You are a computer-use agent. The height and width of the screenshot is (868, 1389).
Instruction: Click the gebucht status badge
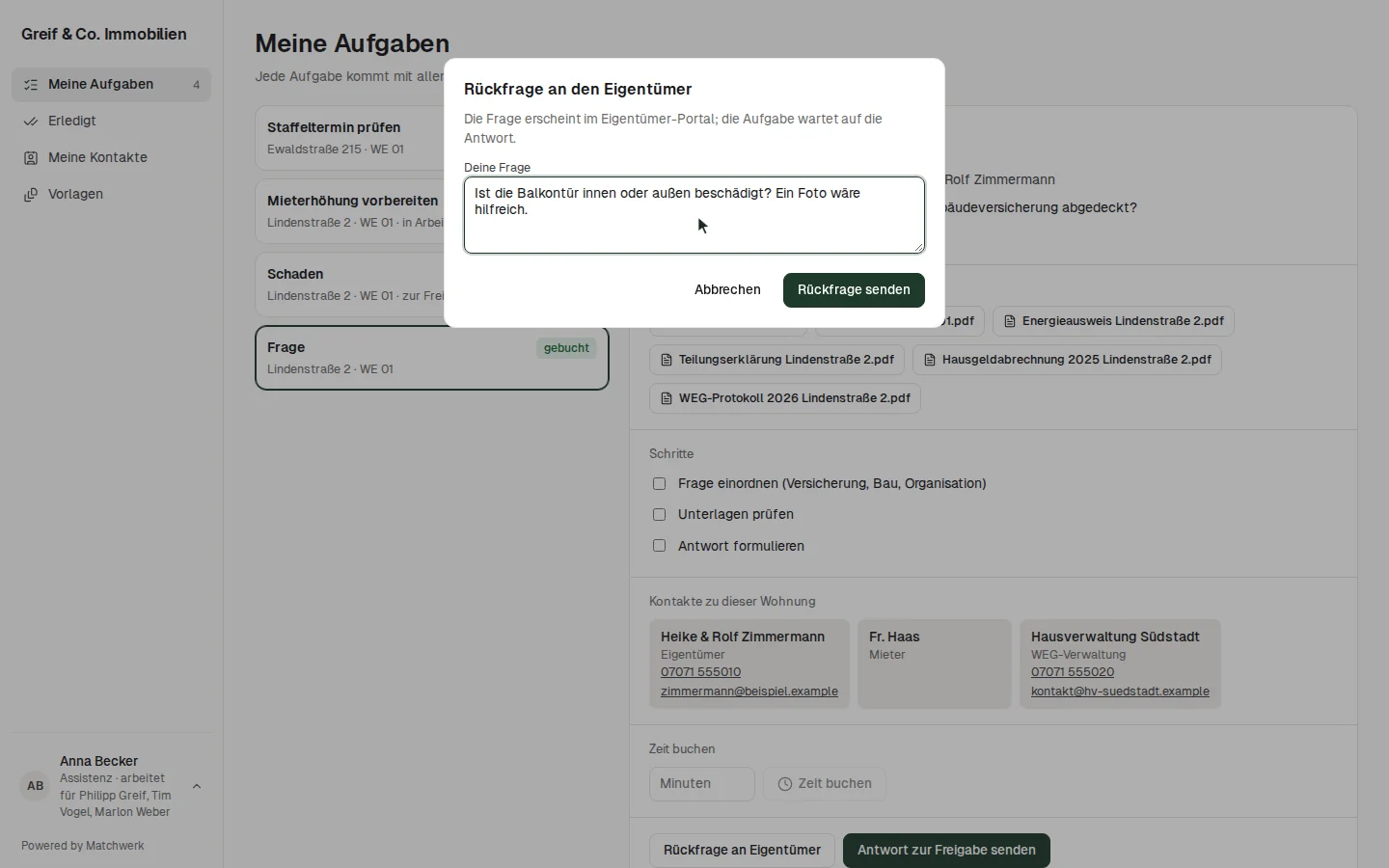click(x=566, y=348)
